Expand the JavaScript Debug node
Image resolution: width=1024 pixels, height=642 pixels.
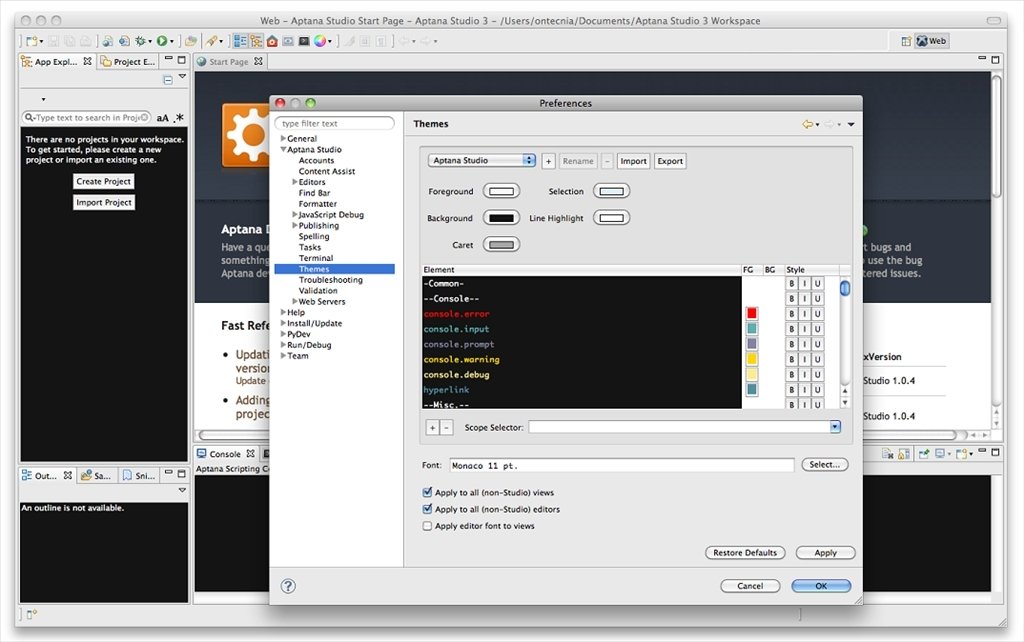point(295,214)
